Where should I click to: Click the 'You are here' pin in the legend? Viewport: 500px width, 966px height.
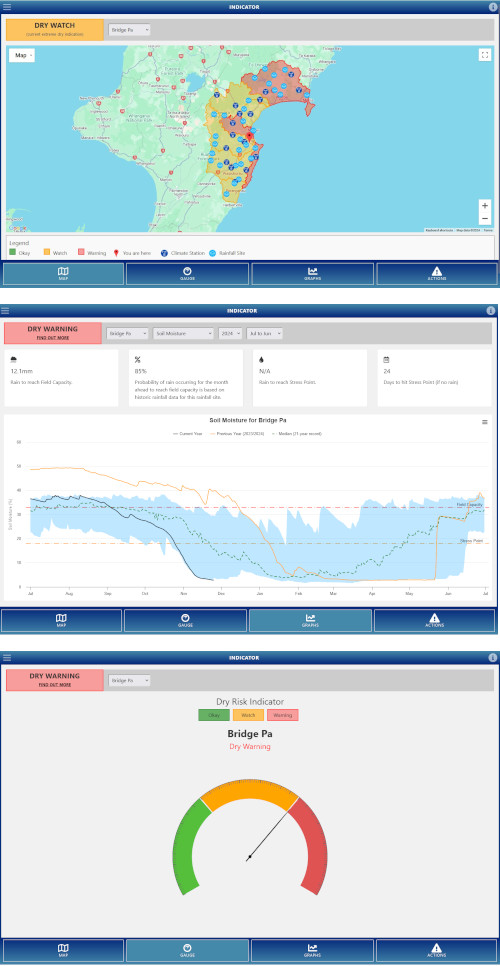pos(117,253)
